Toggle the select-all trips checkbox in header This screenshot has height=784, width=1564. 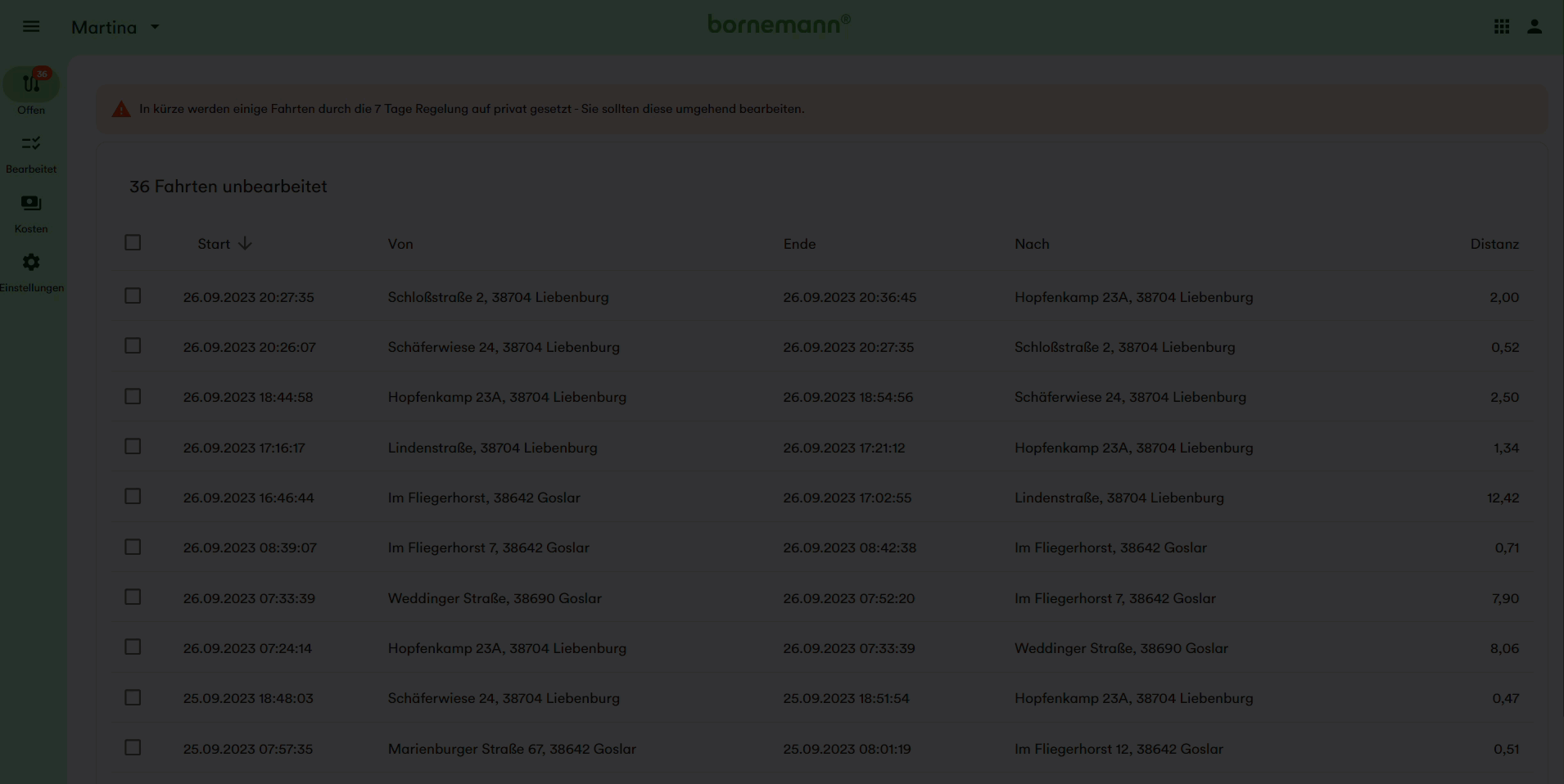tap(133, 243)
